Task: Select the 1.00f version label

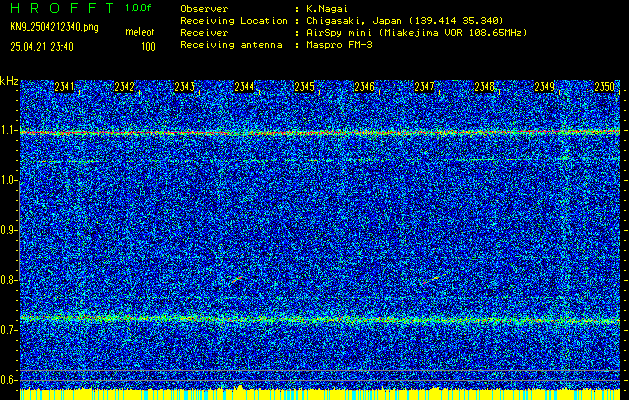Action: click(138, 8)
